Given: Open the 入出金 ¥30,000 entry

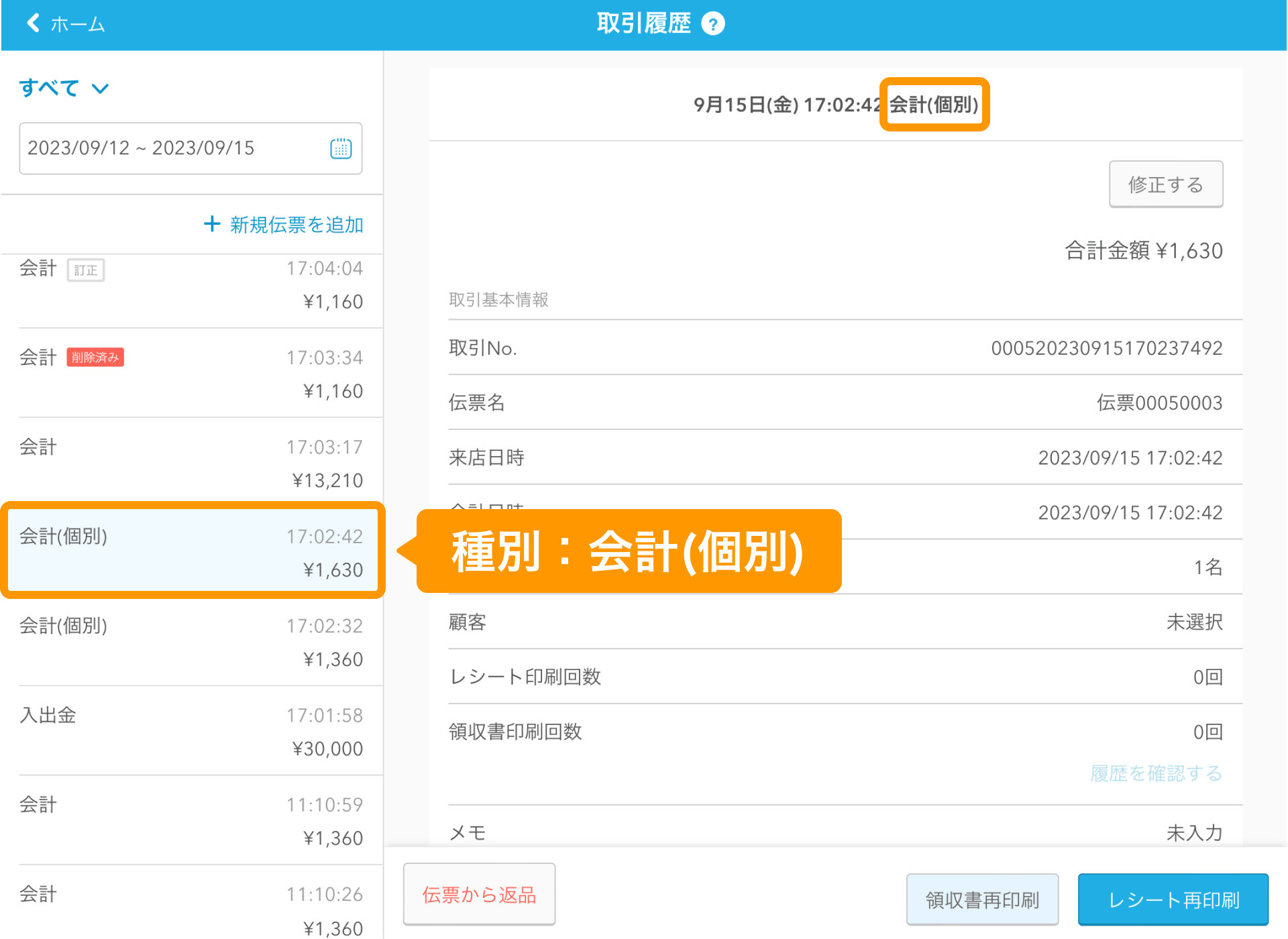Looking at the screenshot, I should [191, 731].
